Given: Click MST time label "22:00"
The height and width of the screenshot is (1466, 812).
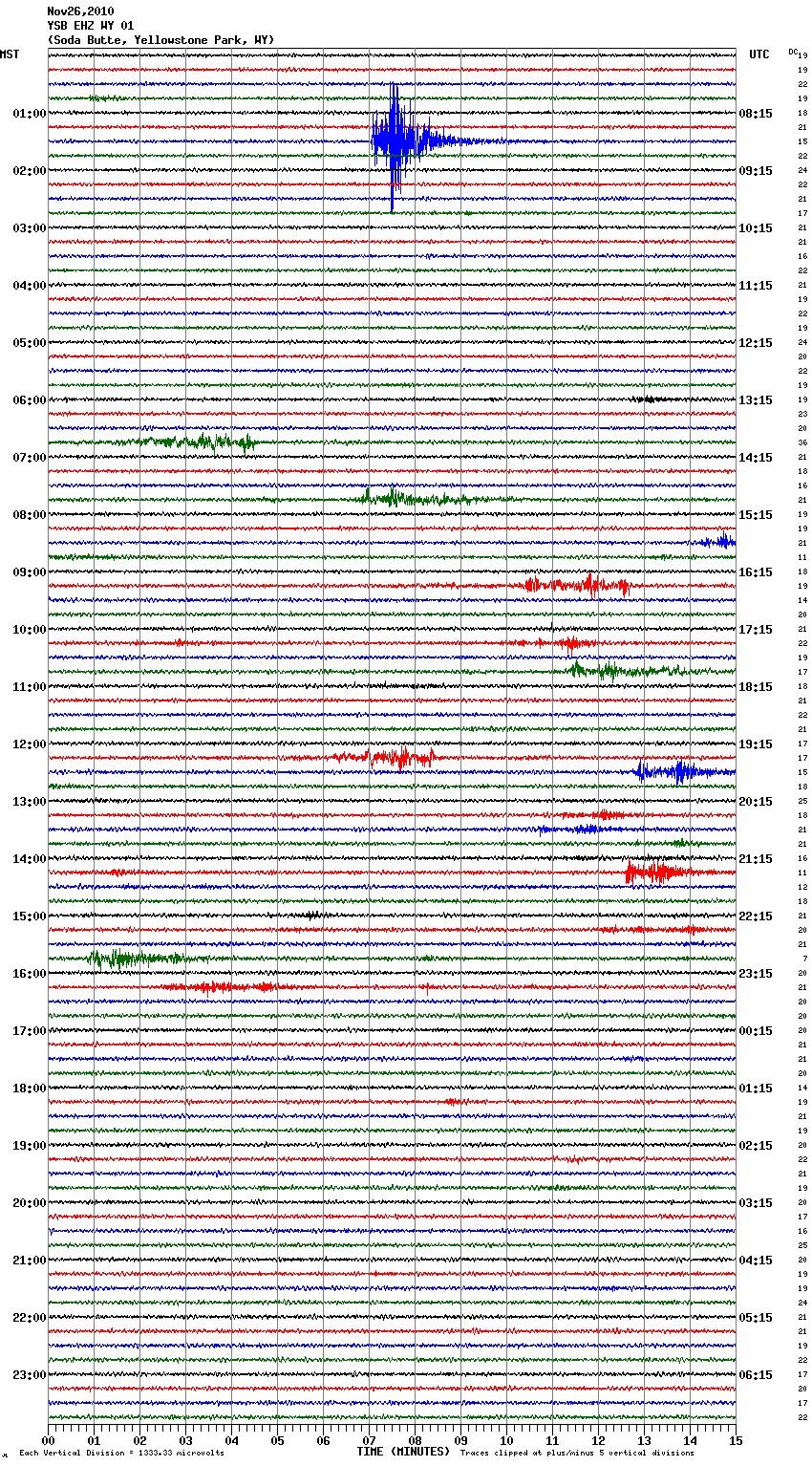Looking at the screenshot, I should (29, 1318).
